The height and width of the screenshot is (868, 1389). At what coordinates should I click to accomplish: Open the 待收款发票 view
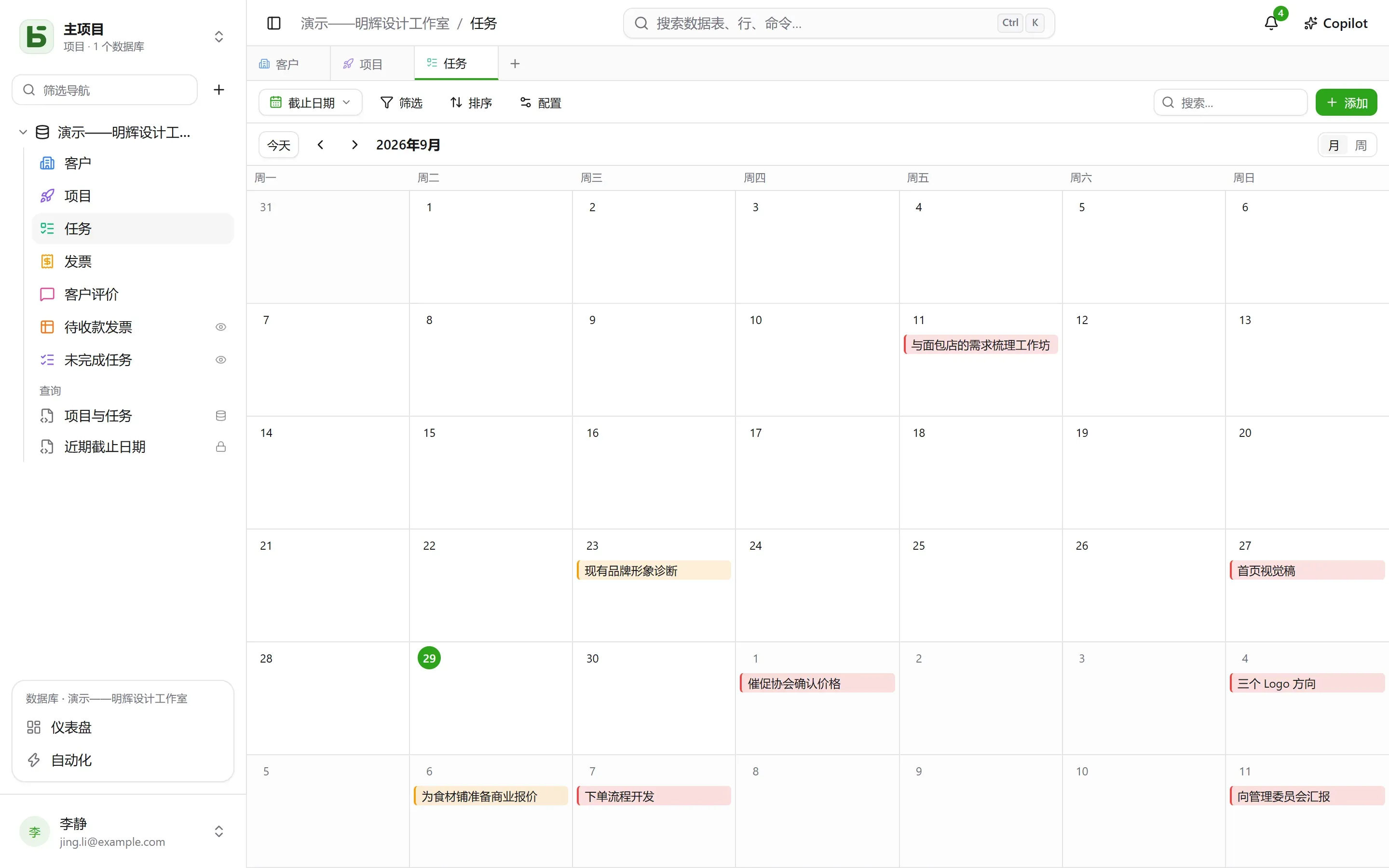pyautogui.click(x=133, y=326)
